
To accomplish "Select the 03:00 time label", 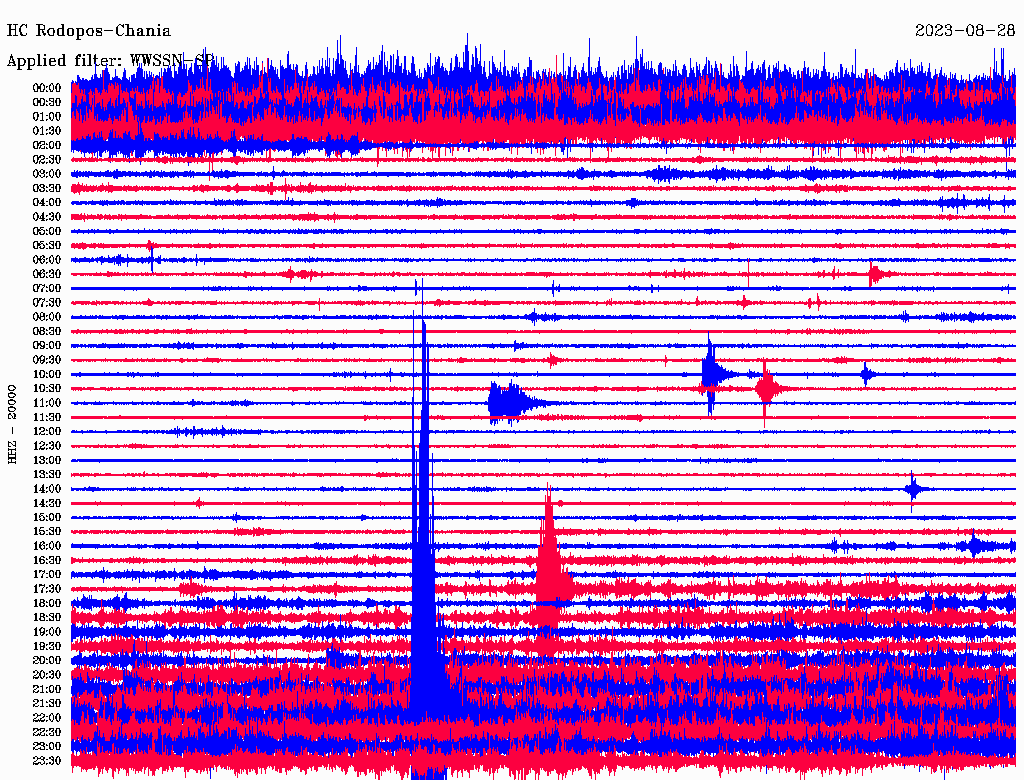I will click(47, 174).
